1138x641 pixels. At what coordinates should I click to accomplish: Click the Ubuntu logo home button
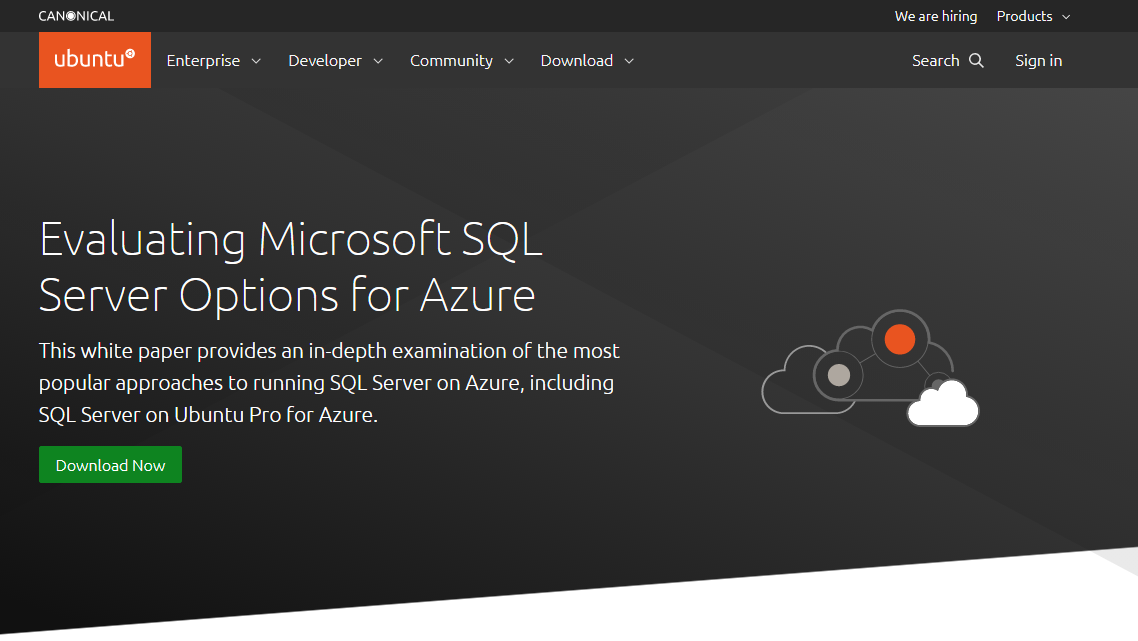click(95, 60)
